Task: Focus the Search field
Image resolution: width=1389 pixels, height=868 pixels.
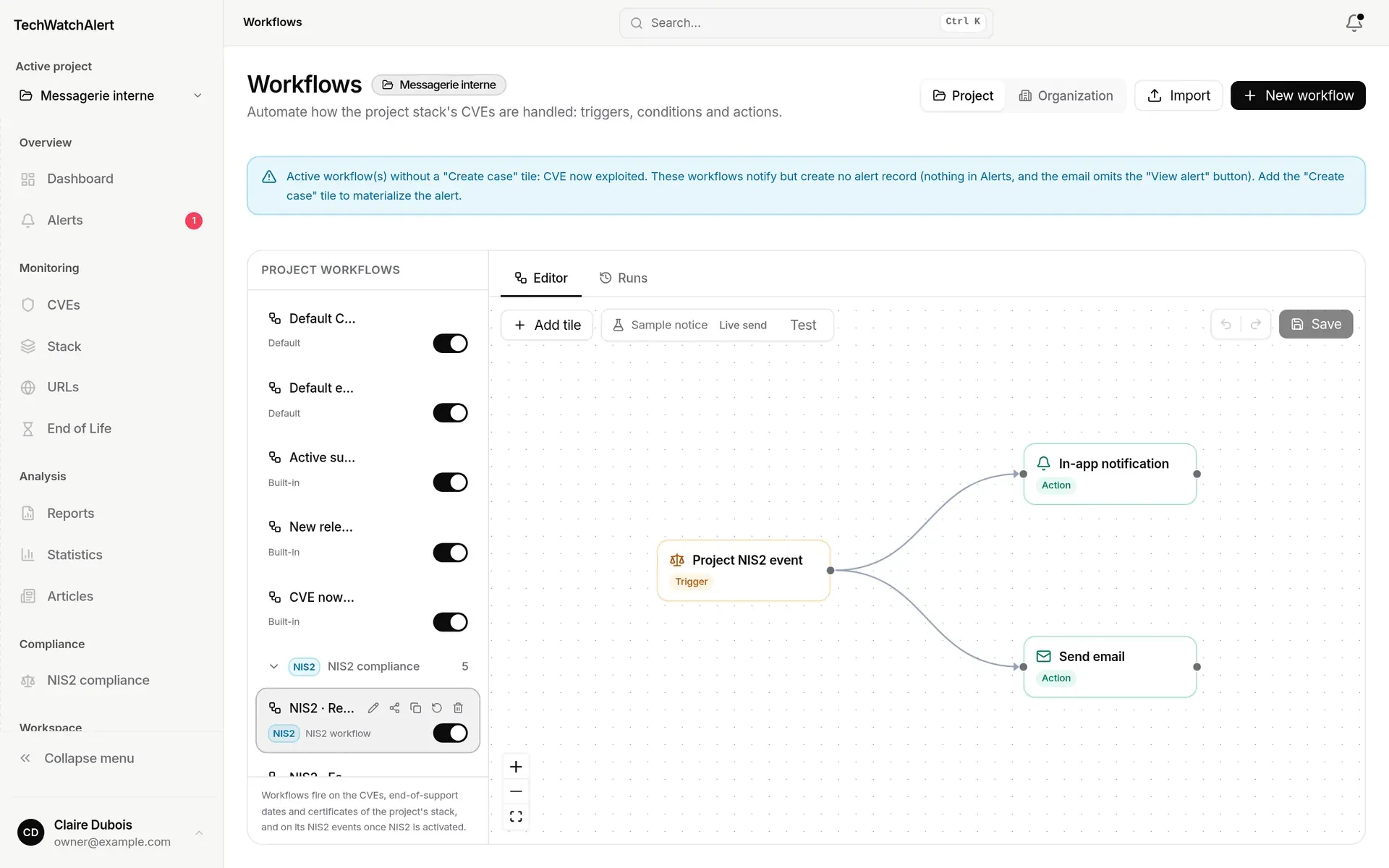Action: click(806, 23)
